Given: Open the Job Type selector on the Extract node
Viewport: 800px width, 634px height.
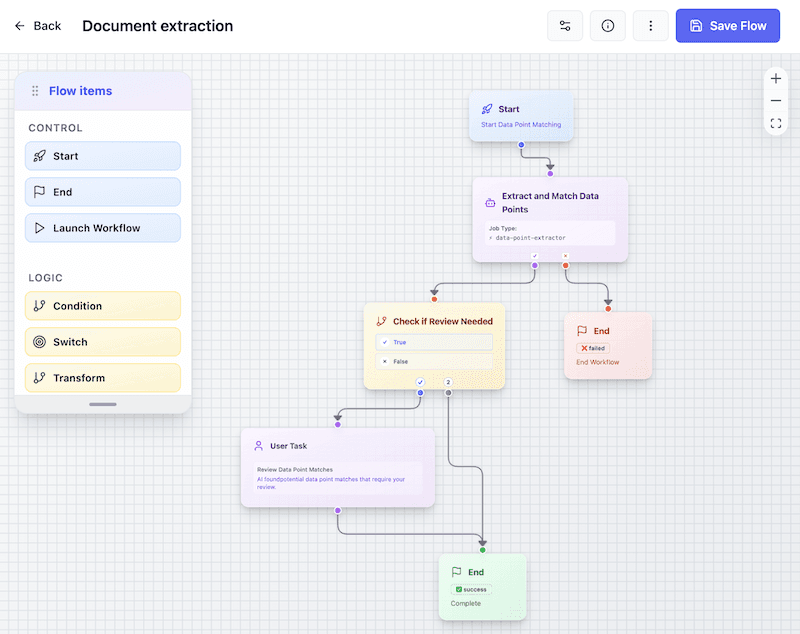Looking at the screenshot, I should [x=549, y=233].
